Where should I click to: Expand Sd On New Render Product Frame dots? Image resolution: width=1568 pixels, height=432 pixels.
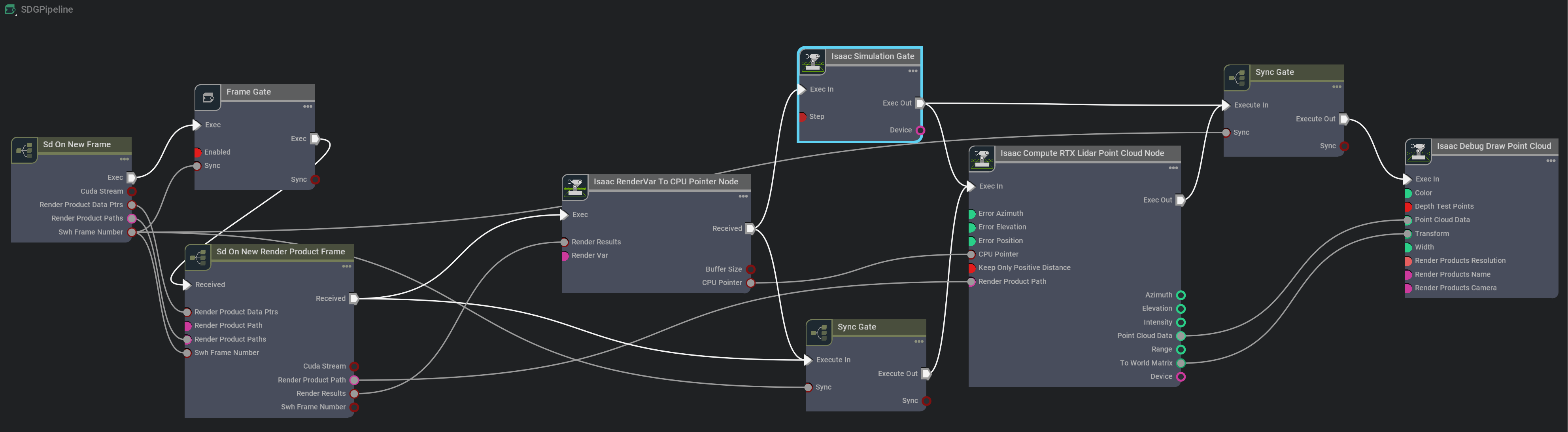click(346, 266)
